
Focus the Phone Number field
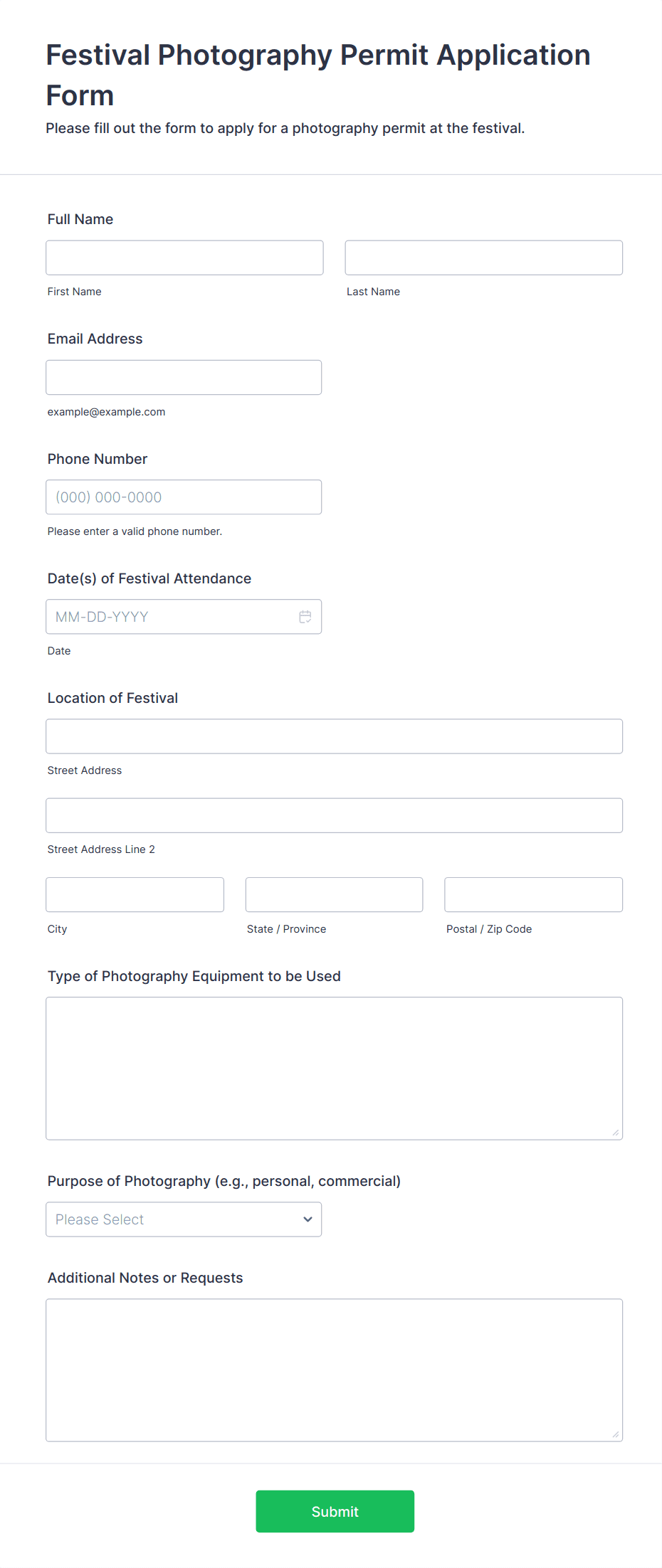point(184,497)
